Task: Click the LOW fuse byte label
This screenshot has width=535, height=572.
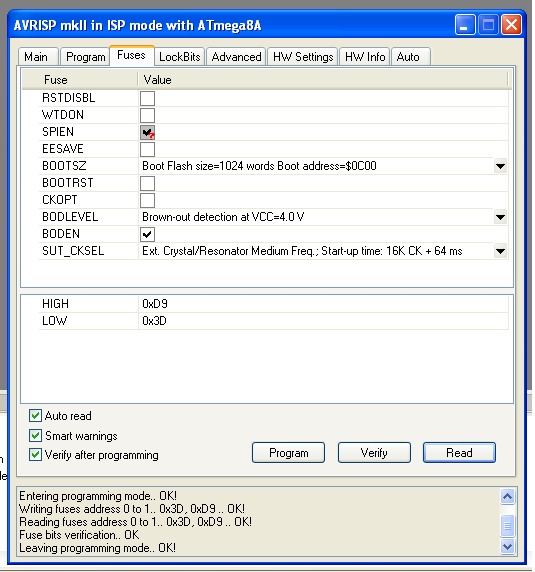Action: pyautogui.click(x=55, y=321)
